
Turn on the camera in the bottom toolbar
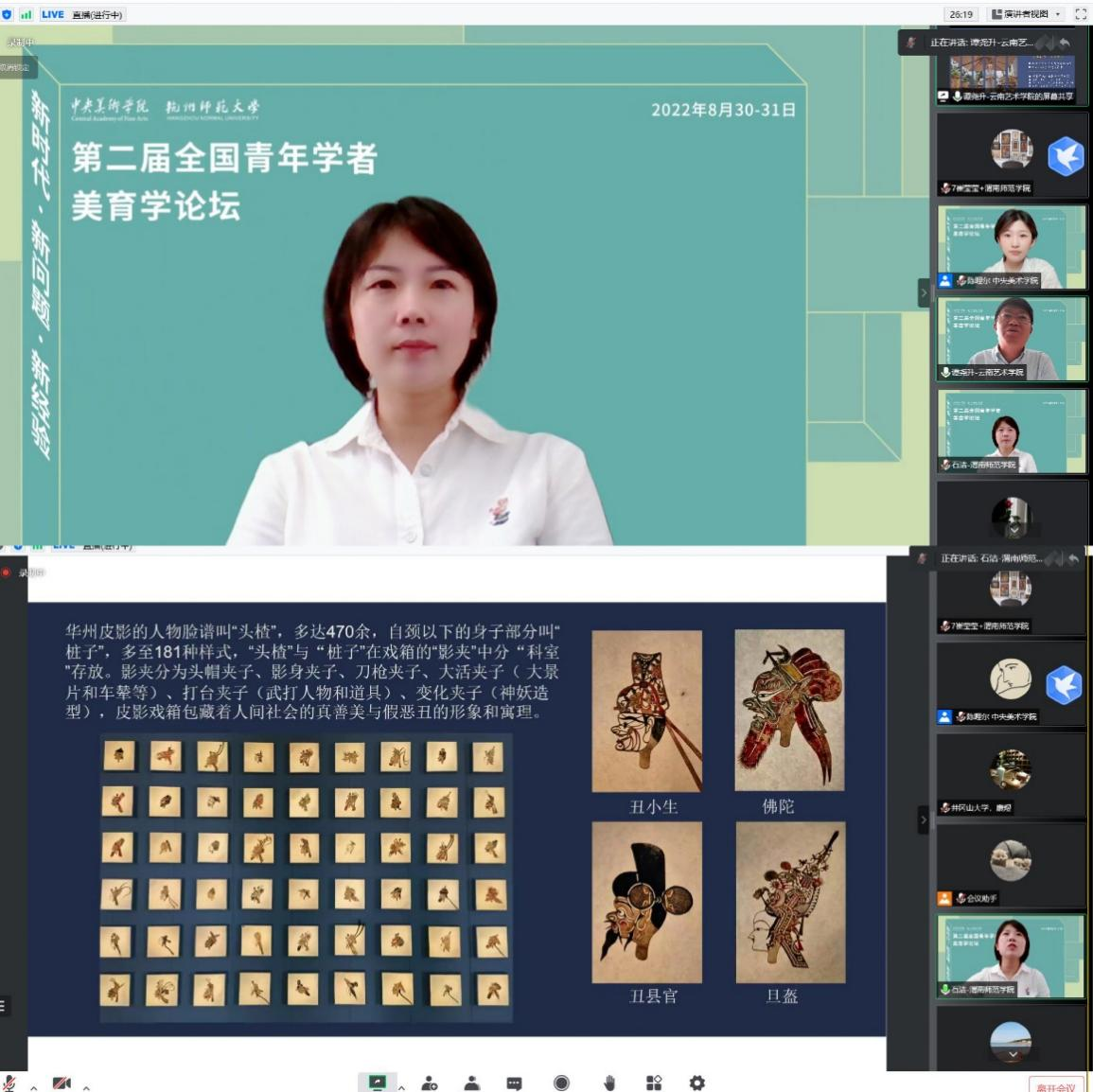[62, 1083]
